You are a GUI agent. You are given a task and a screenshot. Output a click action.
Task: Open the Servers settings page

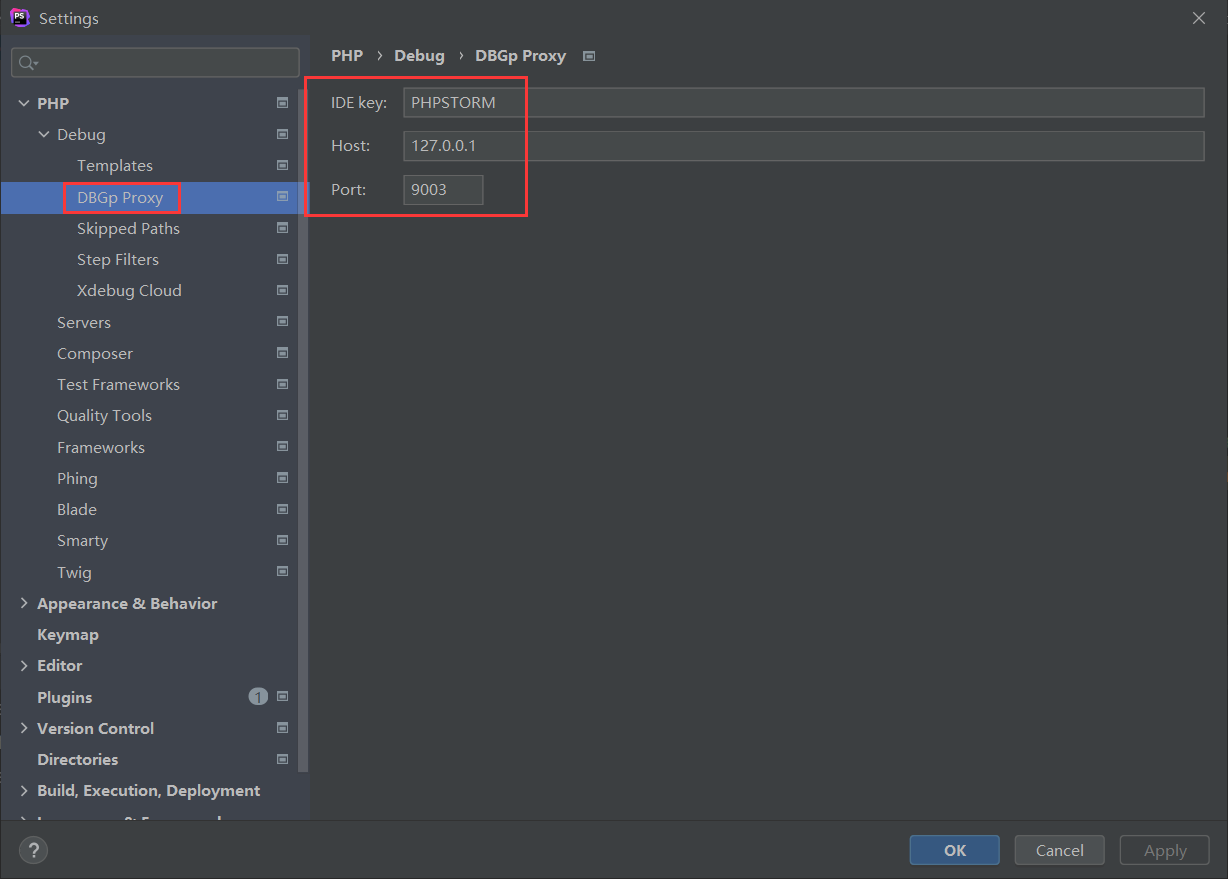pos(84,322)
